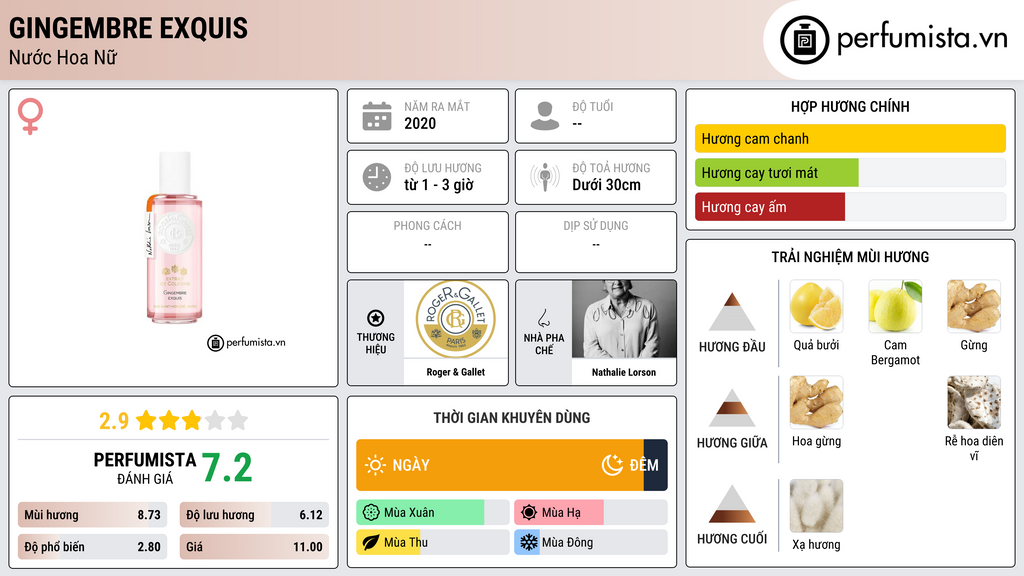1024x576 pixels.
Task: Click the Hương cuối pyramid icon
Action: pyautogui.click(x=732, y=504)
